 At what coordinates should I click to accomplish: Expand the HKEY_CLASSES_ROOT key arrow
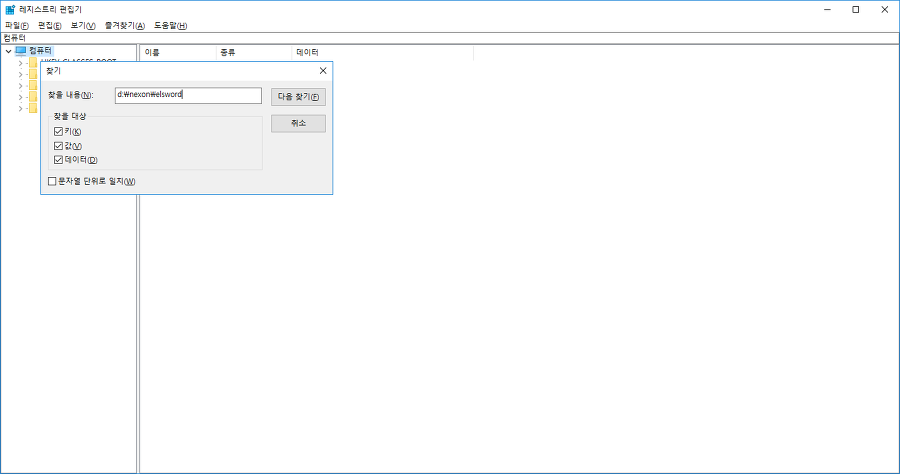[20, 62]
